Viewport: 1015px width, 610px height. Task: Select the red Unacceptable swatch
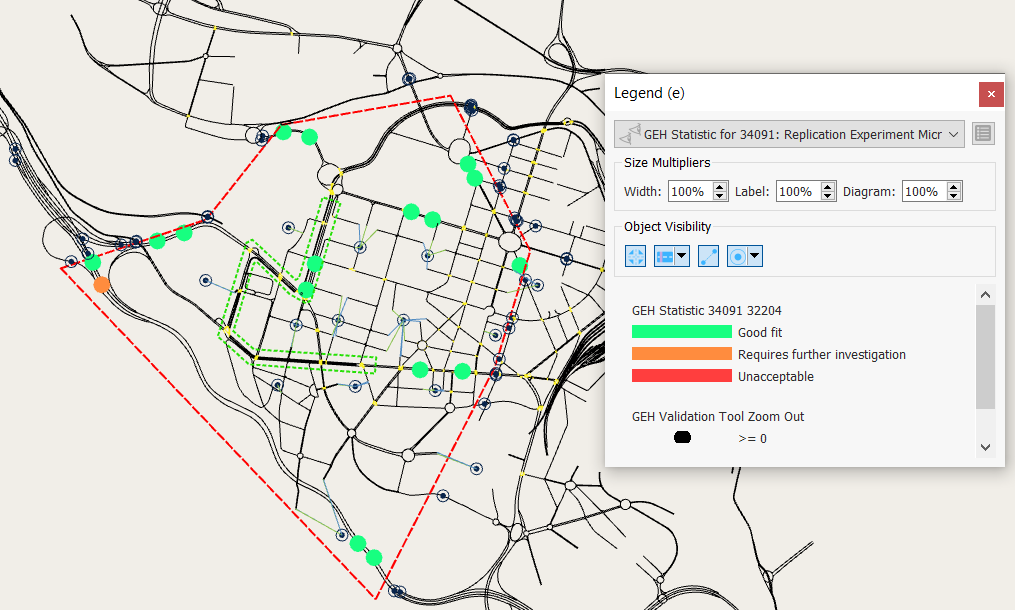tap(681, 376)
